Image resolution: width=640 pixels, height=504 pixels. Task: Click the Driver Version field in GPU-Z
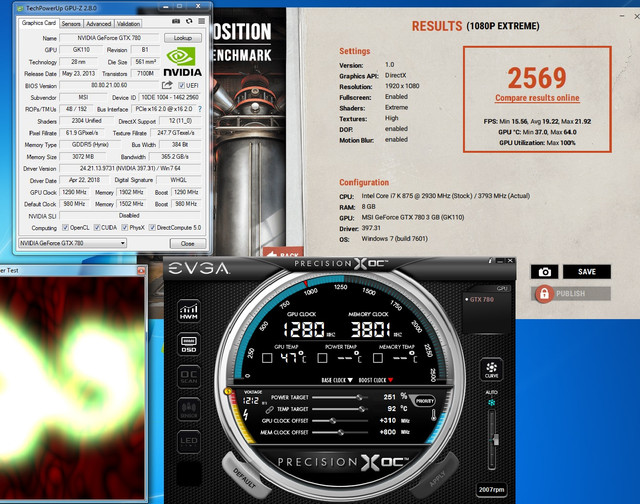click(x=130, y=168)
